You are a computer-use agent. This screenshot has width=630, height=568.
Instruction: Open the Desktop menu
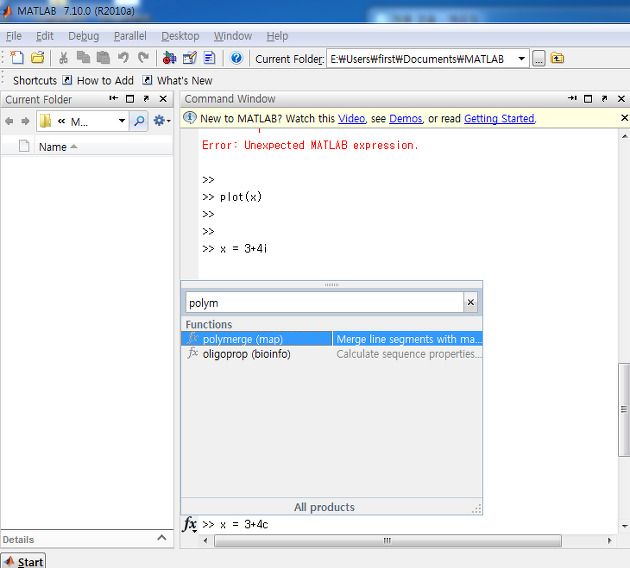180,36
